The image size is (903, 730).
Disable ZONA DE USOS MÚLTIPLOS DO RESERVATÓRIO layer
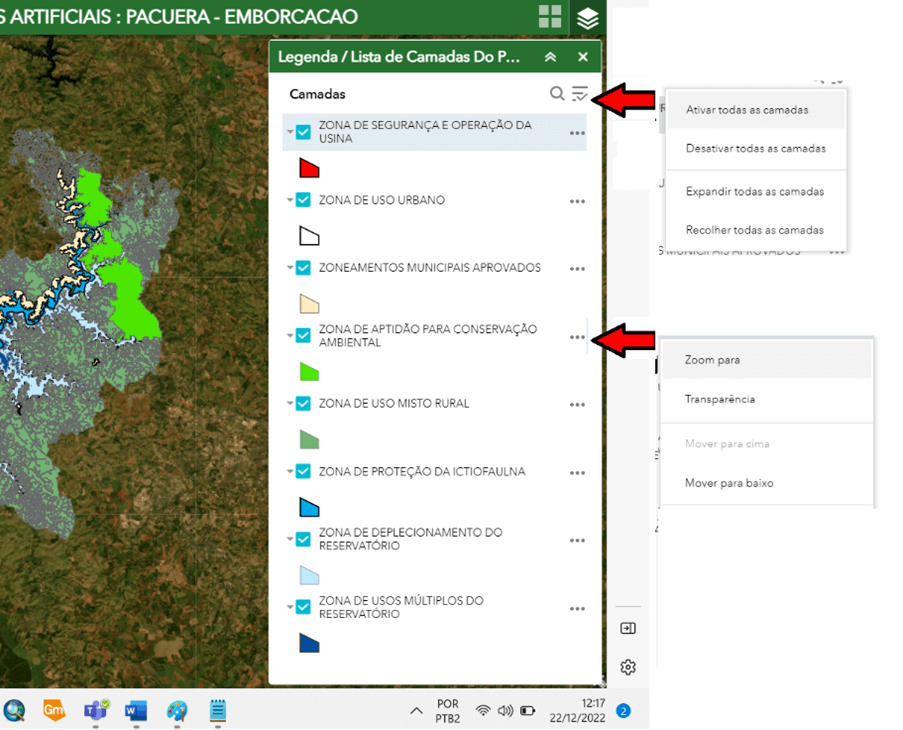click(304, 607)
